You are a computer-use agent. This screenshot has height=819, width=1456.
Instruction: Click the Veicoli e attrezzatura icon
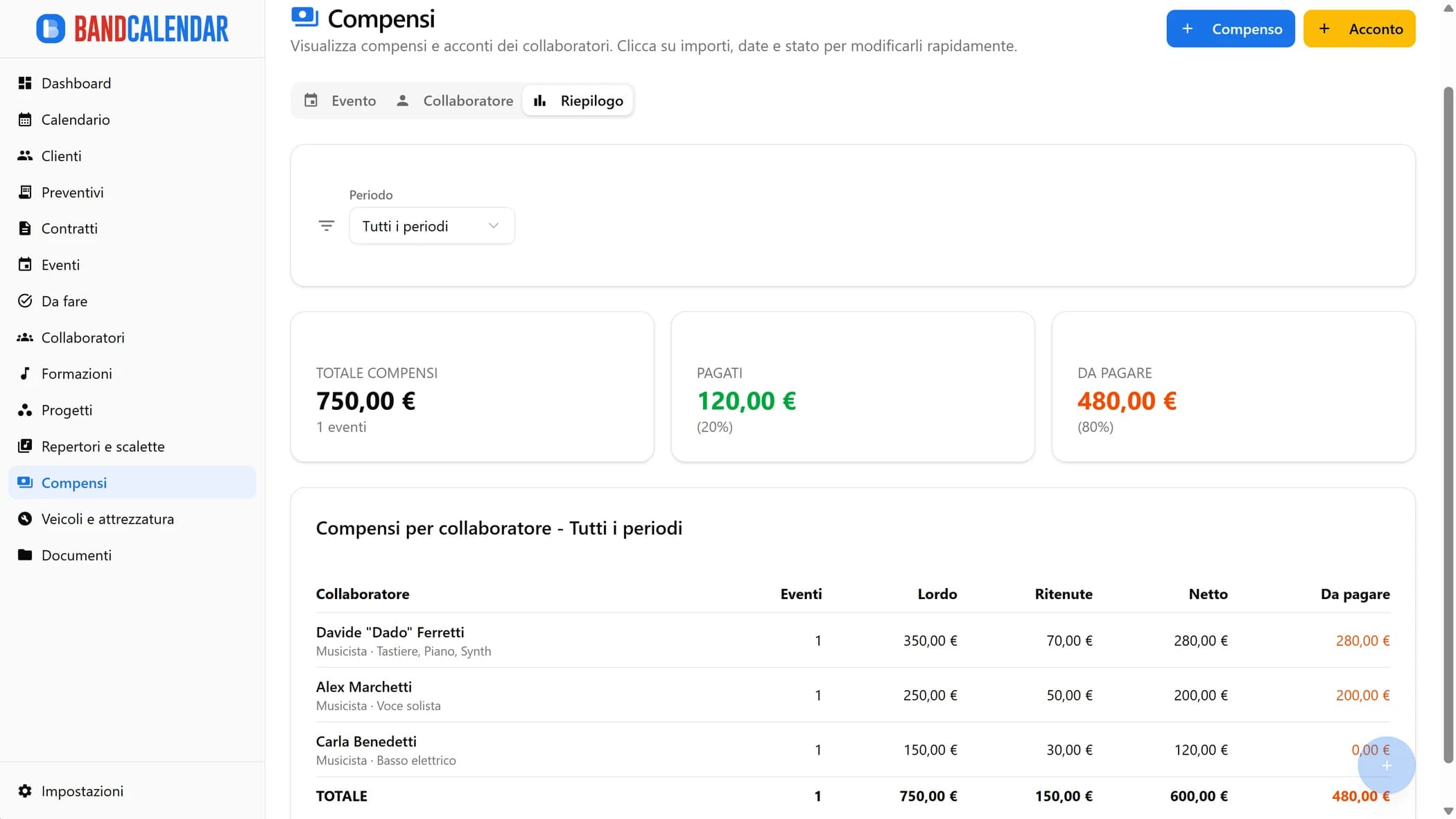coord(25,518)
